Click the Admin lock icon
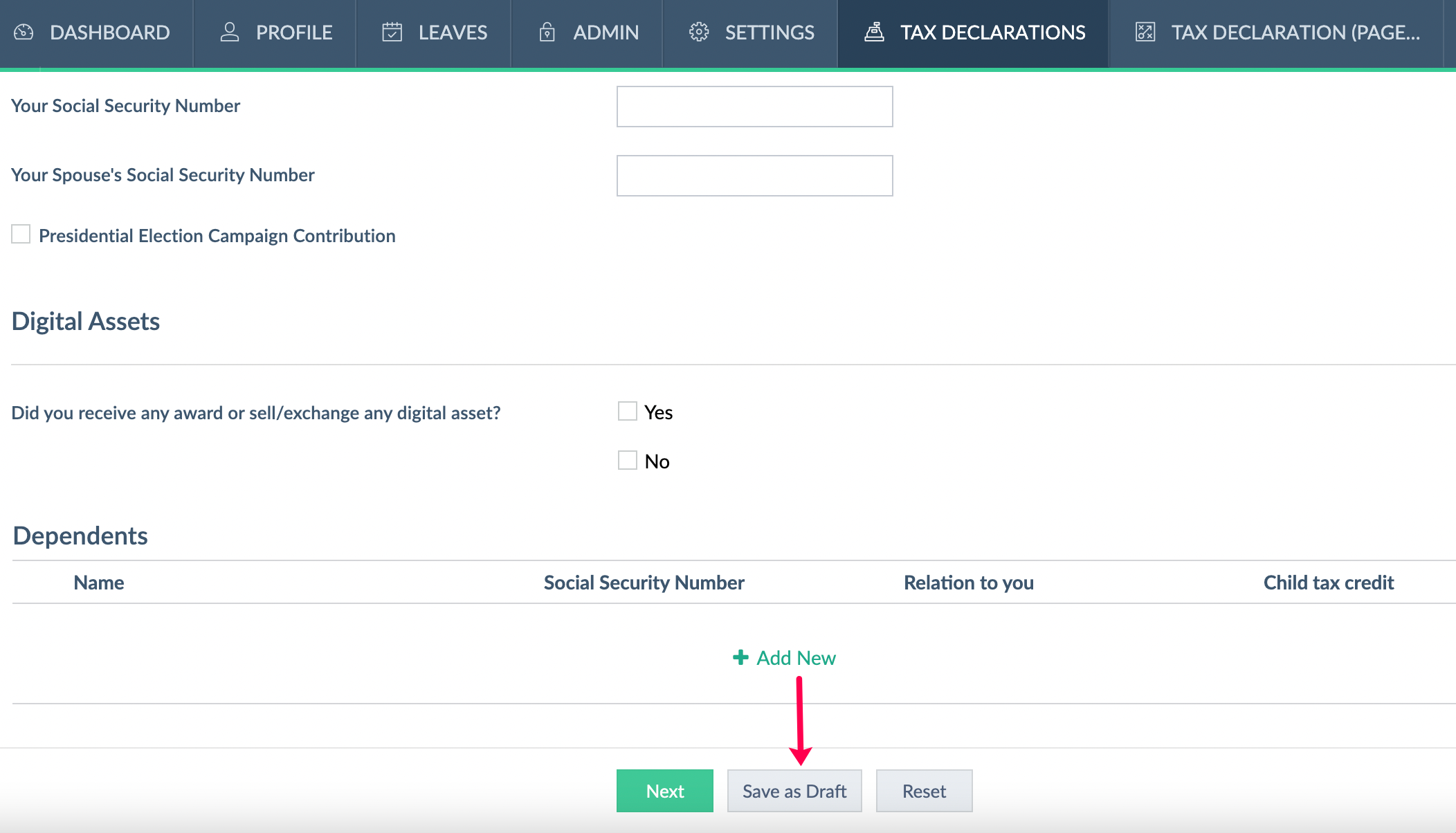This screenshot has height=833, width=1456. coord(547,33)
